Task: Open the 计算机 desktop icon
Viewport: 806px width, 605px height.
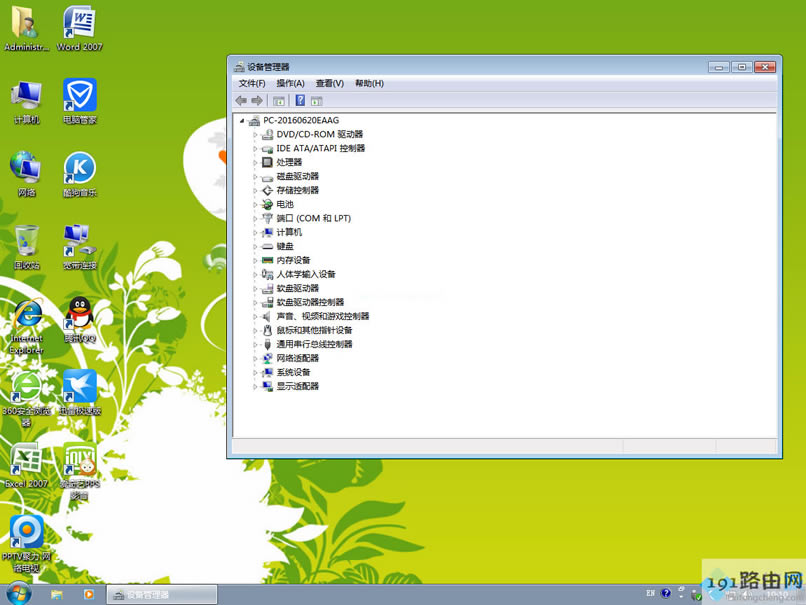Action: (27, 102)
